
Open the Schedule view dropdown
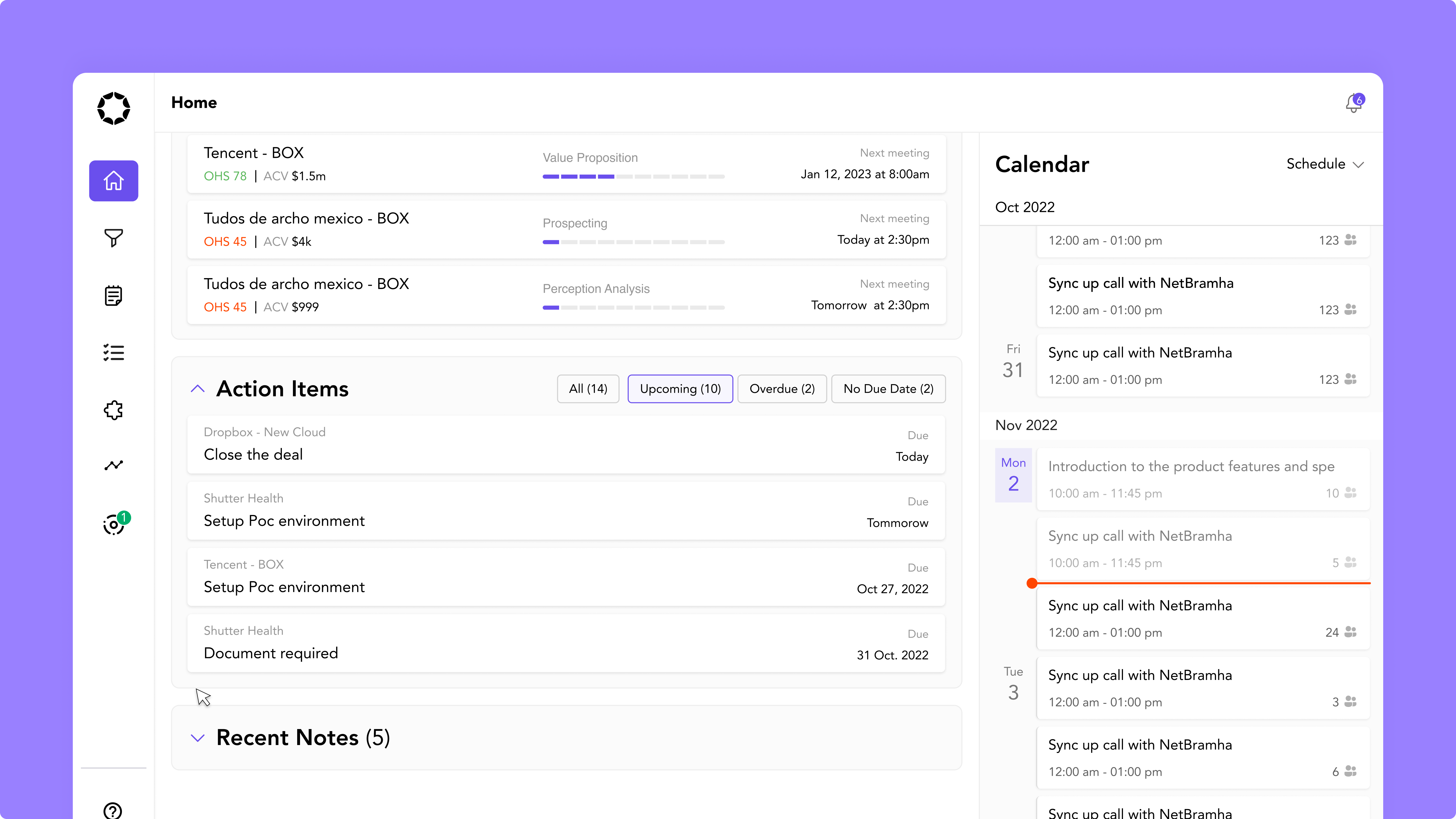click(x=1325, y=164)
